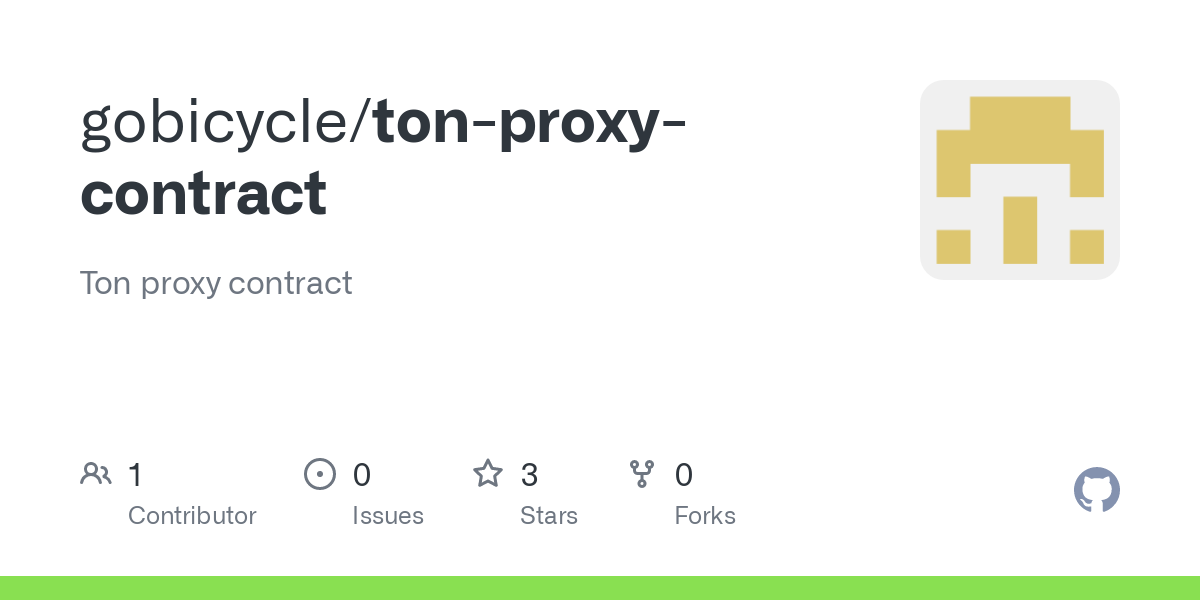Screen dimensions: 1200x600
Task: Open the gobicycle owner name
Action: (x=220, y=123)
